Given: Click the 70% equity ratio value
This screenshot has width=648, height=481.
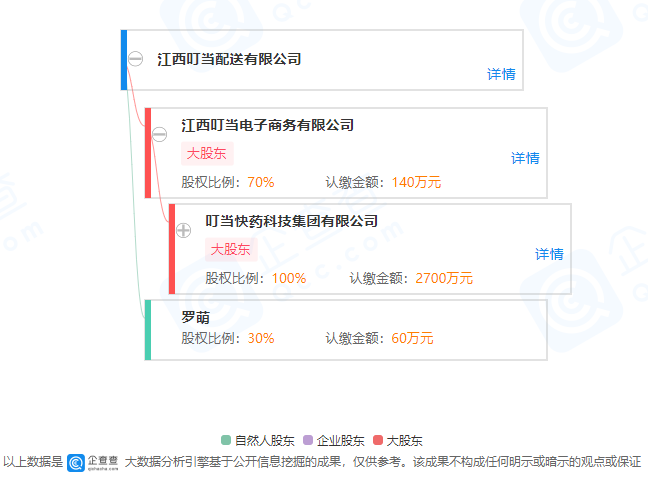Looking at the screenshot, I should [x=261, y=182].
